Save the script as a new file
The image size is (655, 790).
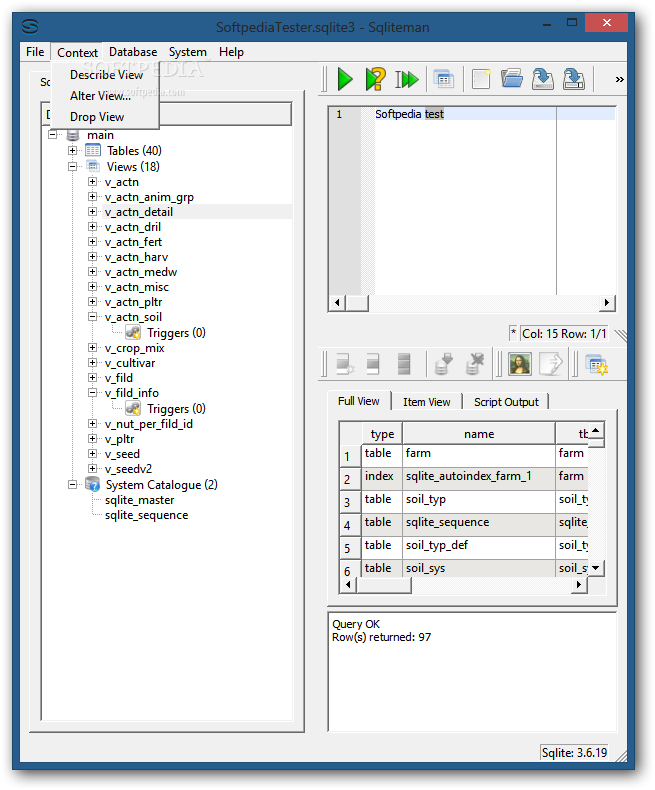pos(574,79)
